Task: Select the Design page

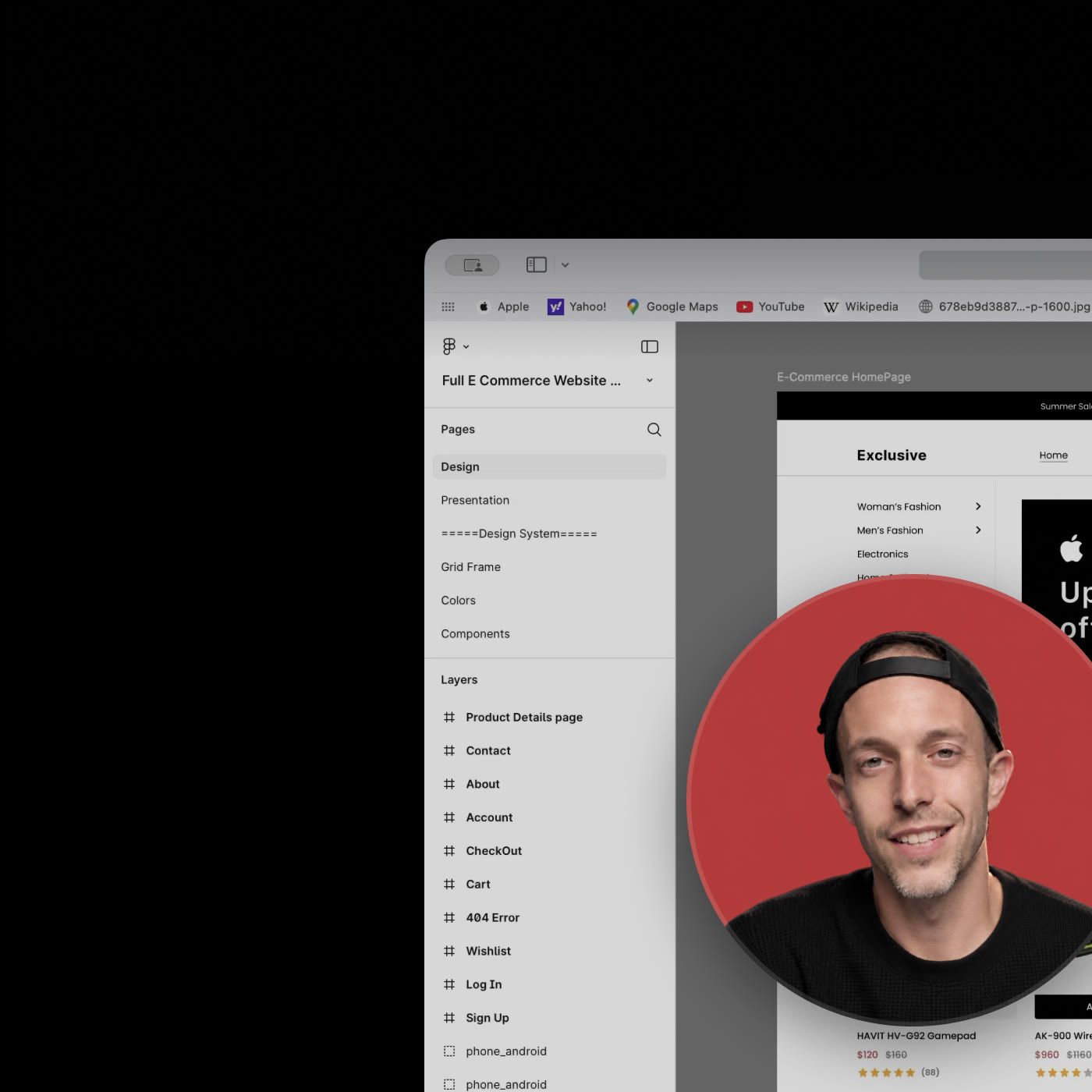Action: coord(549,466)
